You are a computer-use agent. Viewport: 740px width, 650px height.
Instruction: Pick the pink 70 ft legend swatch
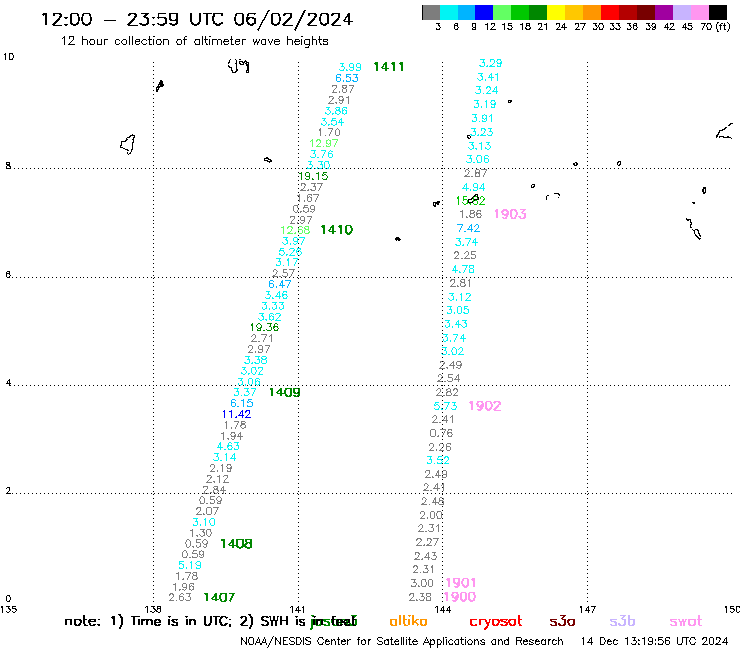click(700, 12)
